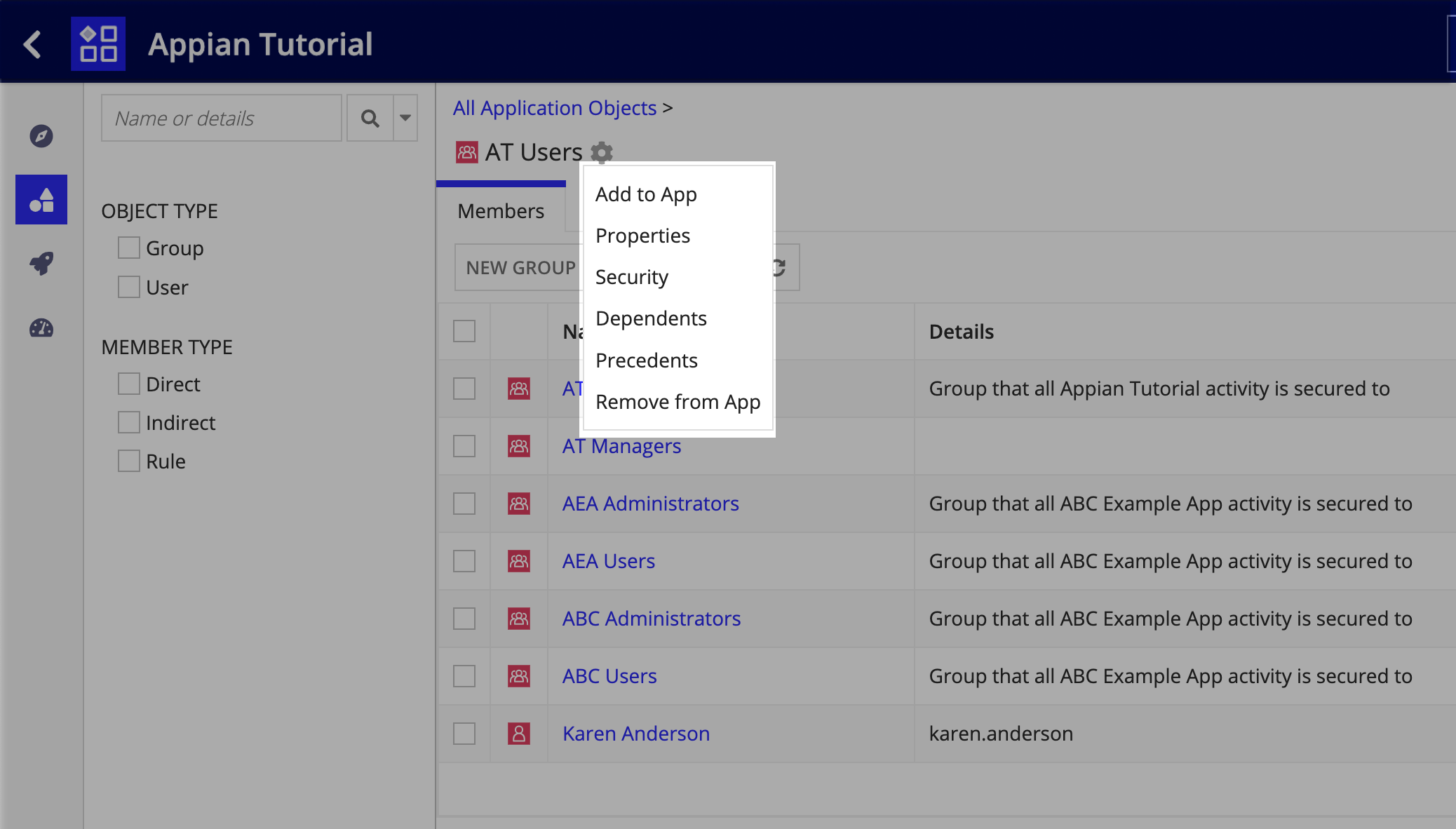Check the User object type filter
The image size is (1456, 829).
(x=128, y=287)
